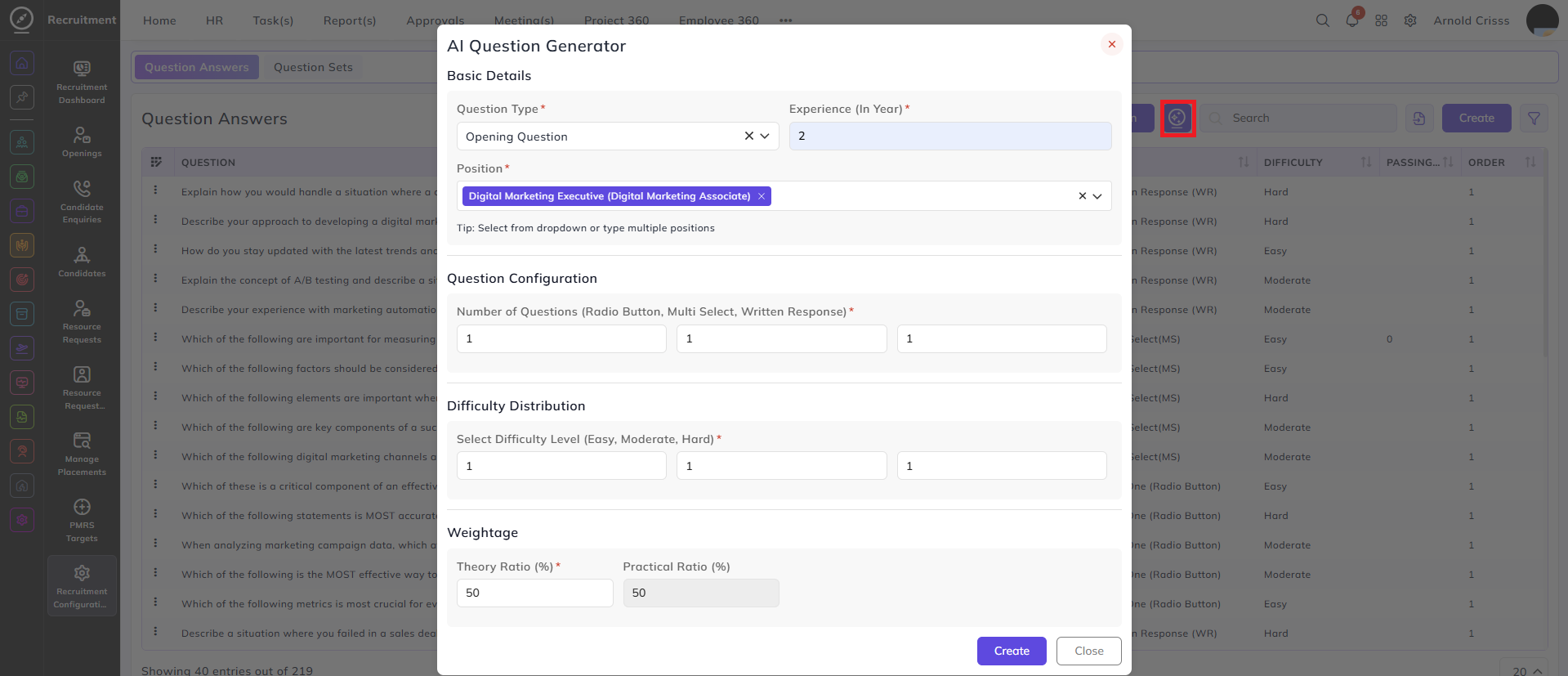Sort by the PASSING column
1568x676 pixels.
(x=1448, y=163)
